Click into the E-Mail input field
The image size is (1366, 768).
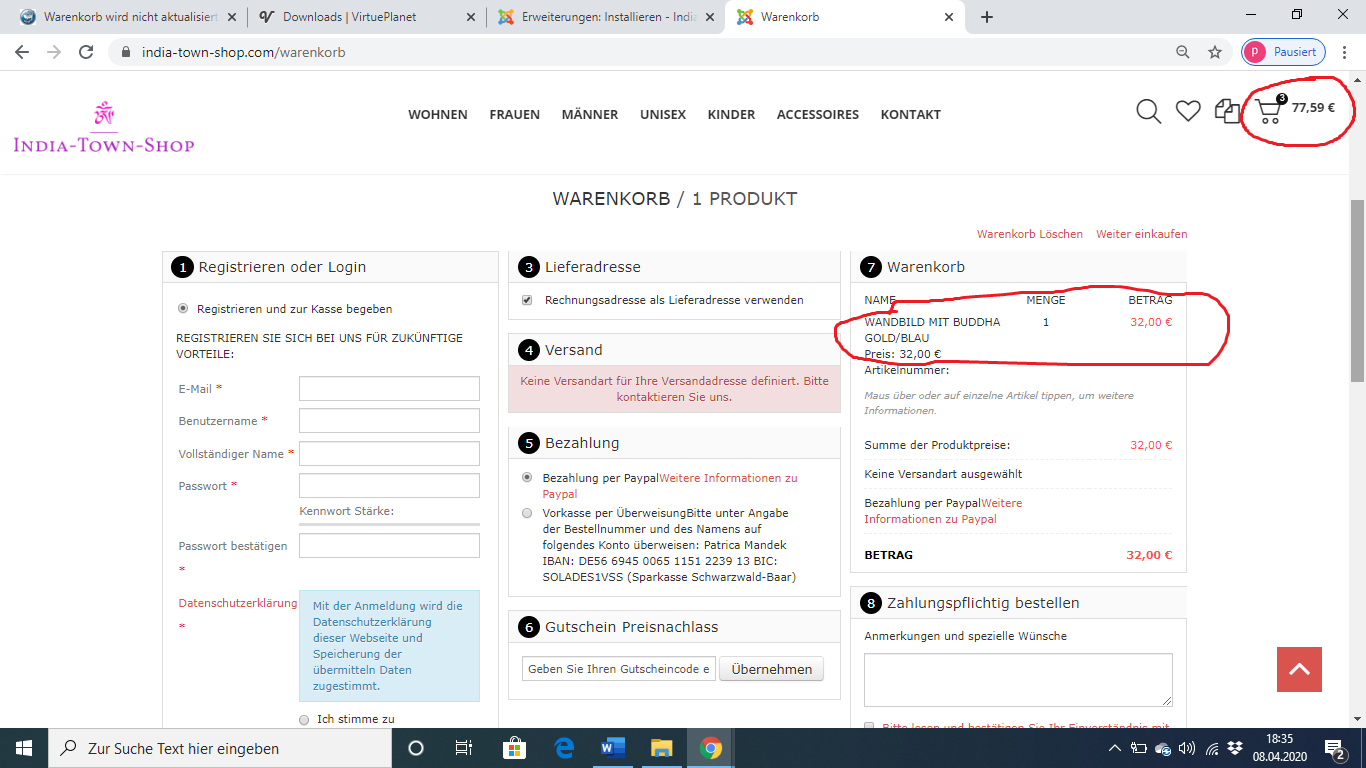[x=389, y=389]
